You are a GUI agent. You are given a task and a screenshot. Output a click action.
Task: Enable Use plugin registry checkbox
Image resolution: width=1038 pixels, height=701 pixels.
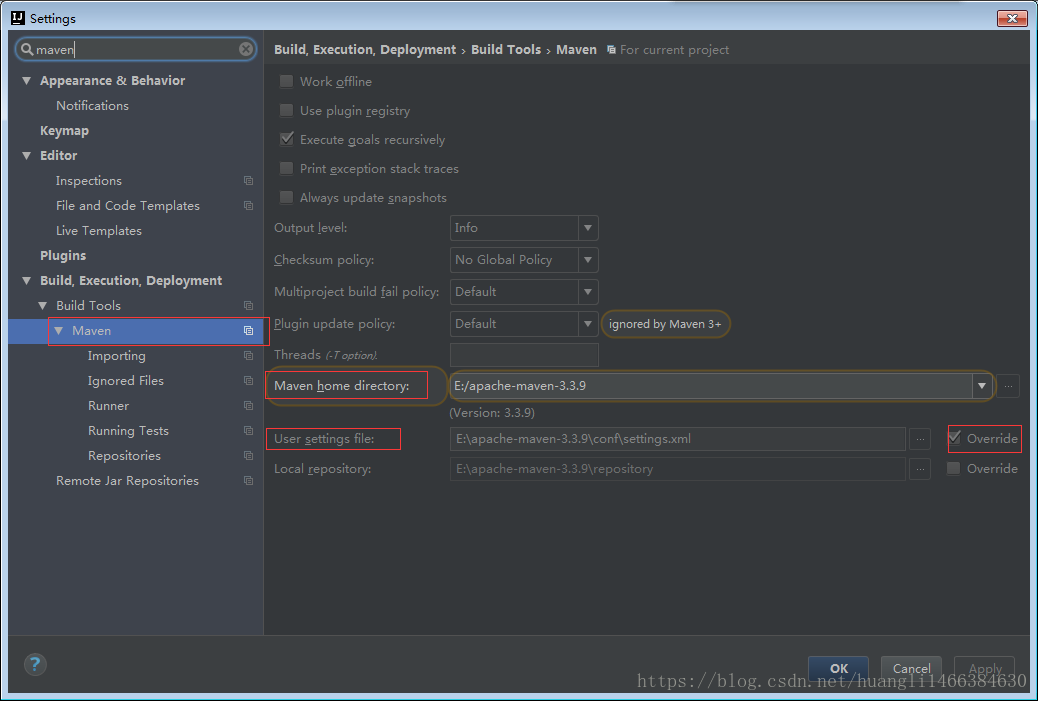(x=286, y=111)
